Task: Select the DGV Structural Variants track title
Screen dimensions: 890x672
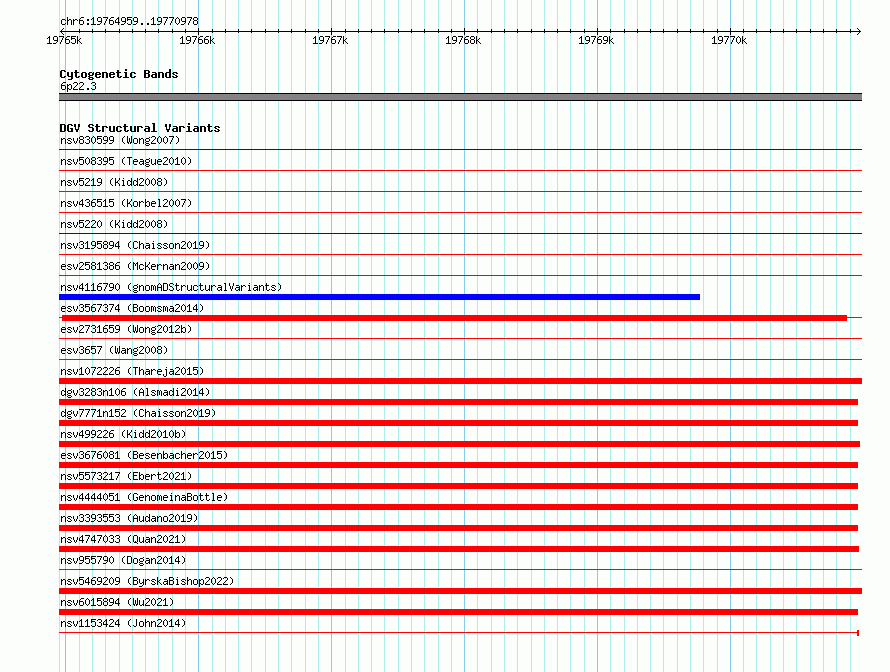Action: [140, 128]
